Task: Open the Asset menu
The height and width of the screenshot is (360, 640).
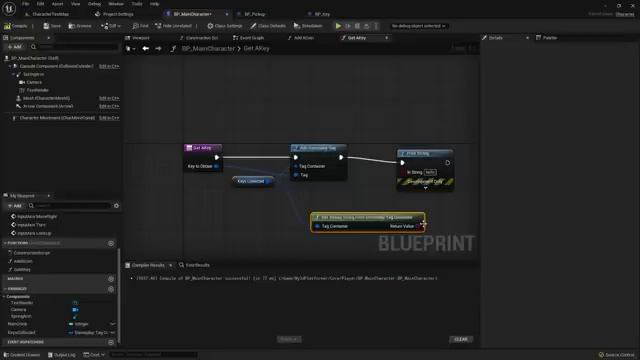Action: [x=58, y=4]
